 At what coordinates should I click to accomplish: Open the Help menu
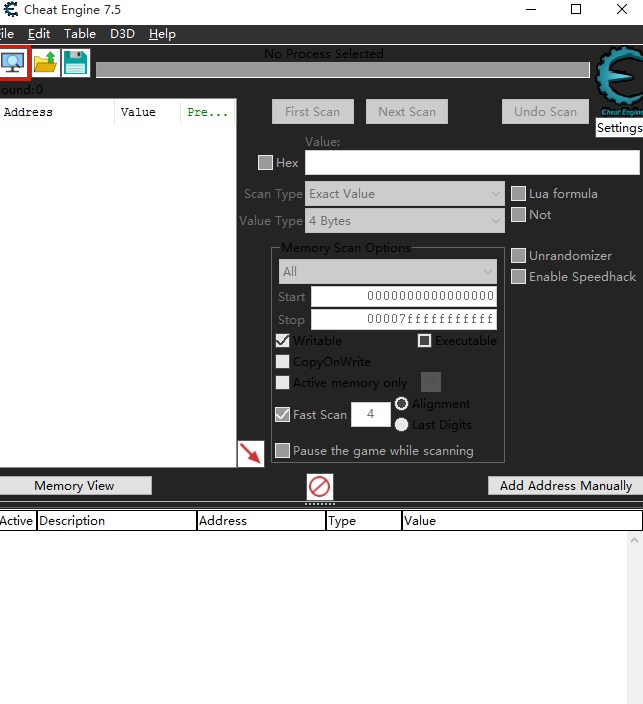[162, 34]
